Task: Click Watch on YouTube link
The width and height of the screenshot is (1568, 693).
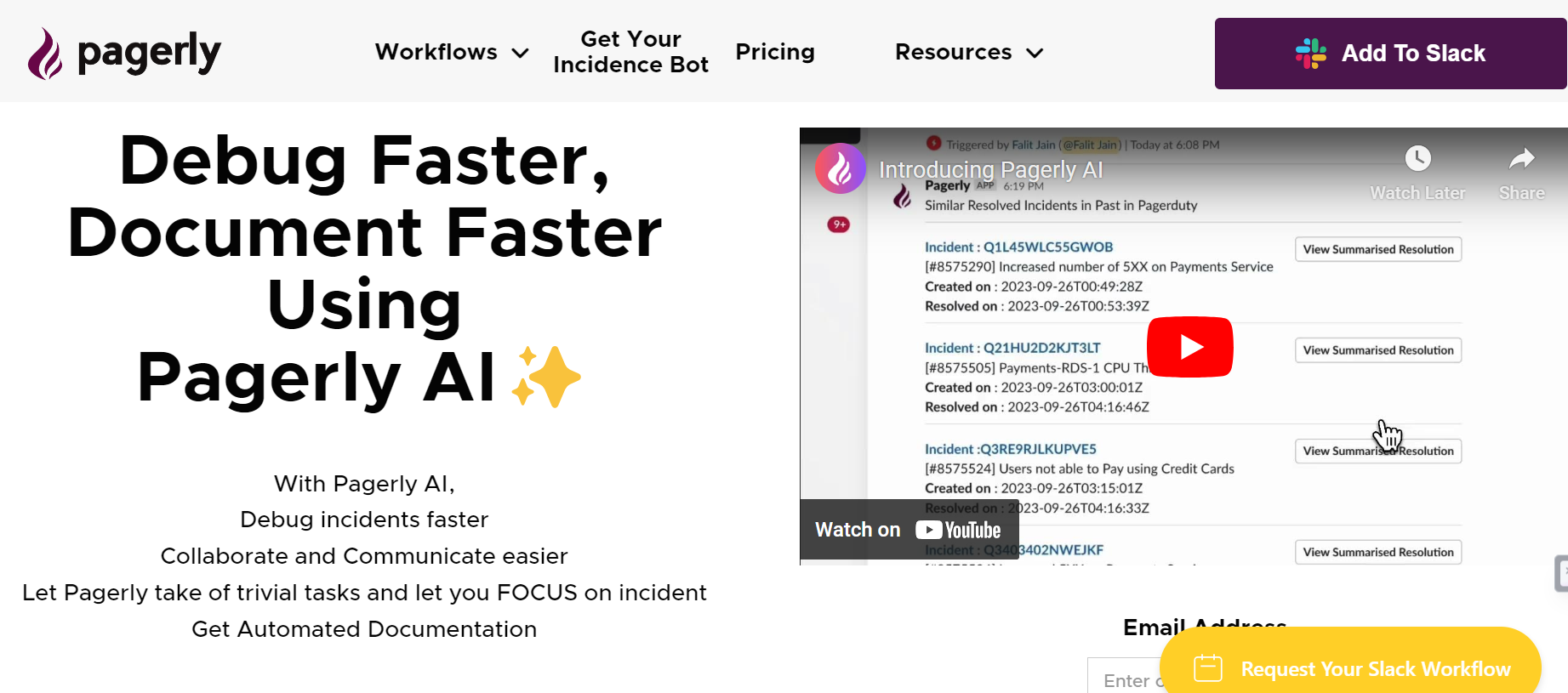Action: pos(909,530)
